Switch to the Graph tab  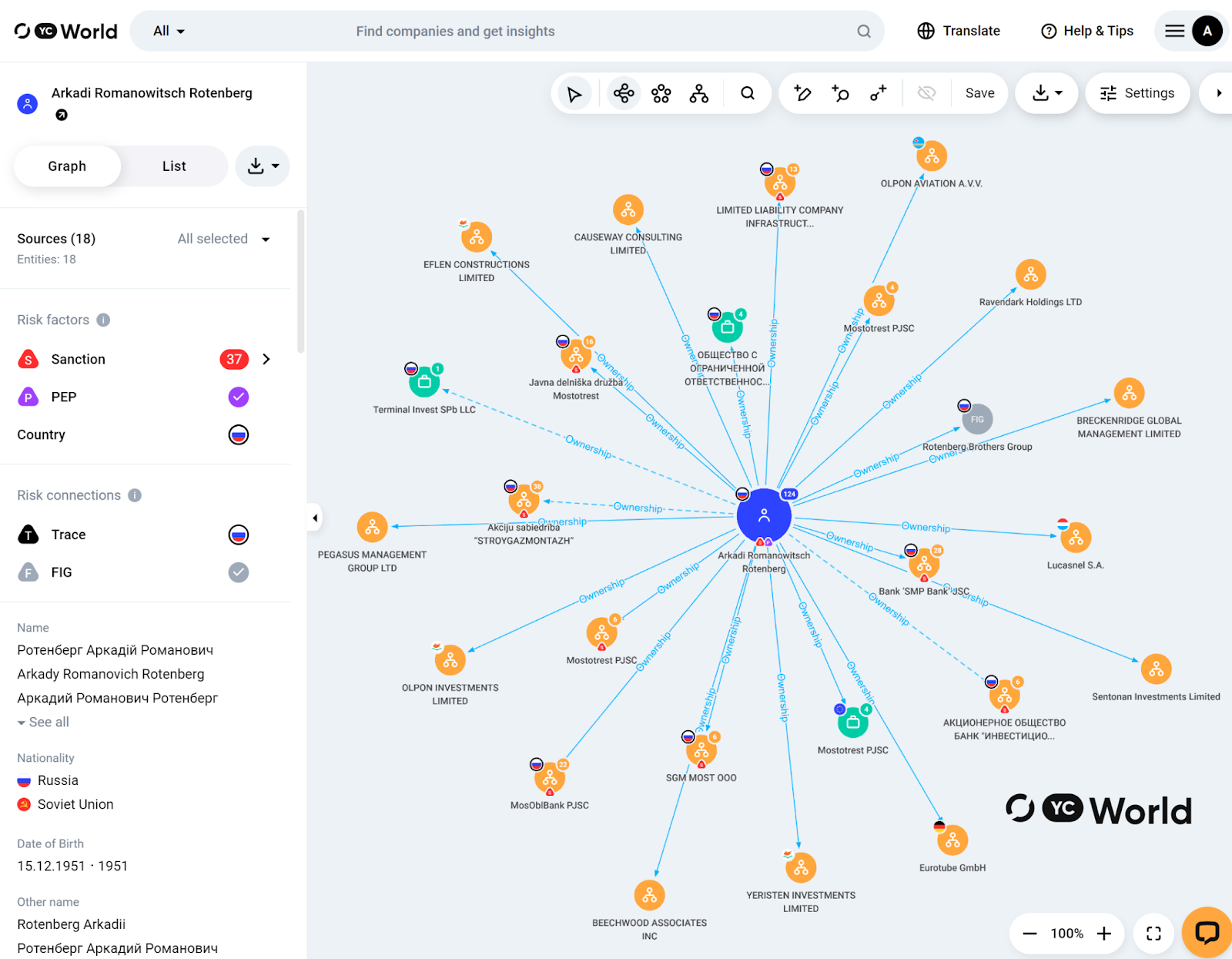pyautogui.click(x=67, y=166)
